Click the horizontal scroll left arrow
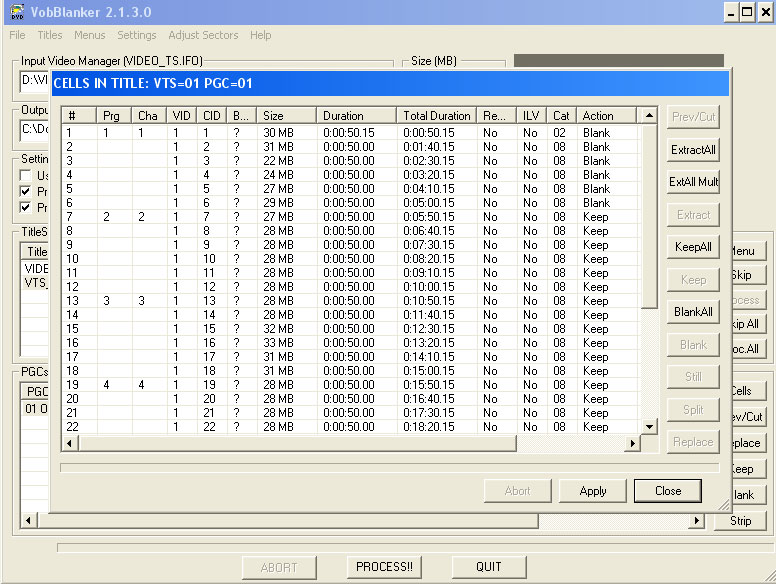This screenshot has width=776, height=584. (x=69, y=443)
